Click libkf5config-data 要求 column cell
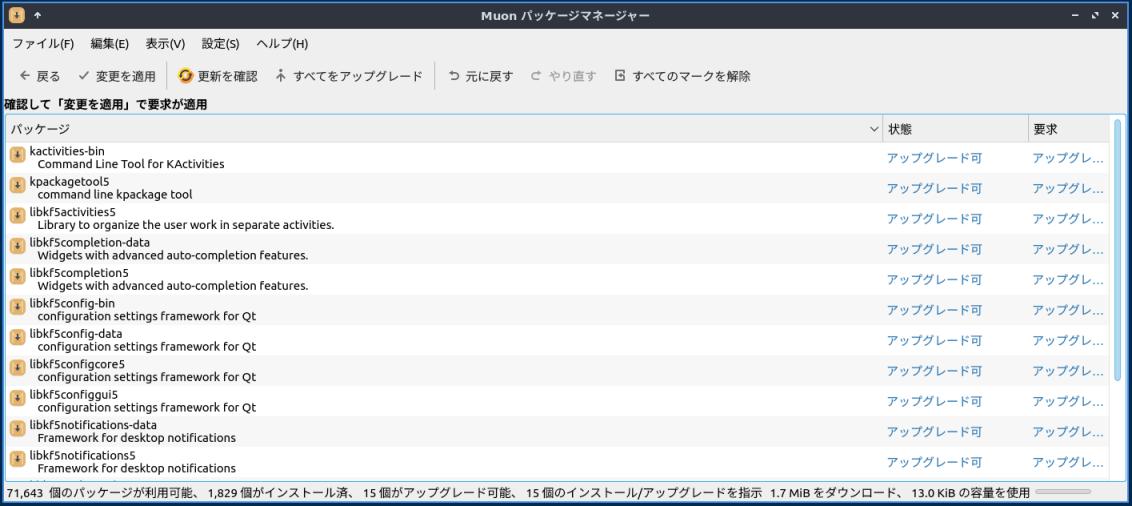The image size is (1132, 506). tap(1068, 340)
